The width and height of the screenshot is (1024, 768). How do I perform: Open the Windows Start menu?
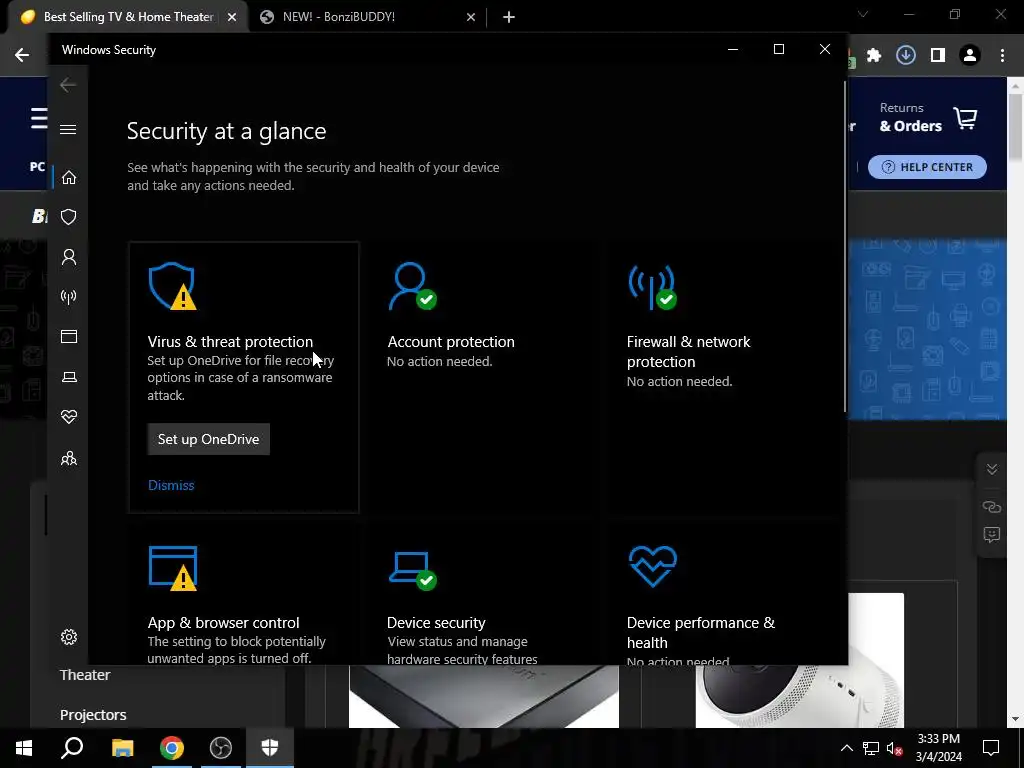(x=24, y=748)
